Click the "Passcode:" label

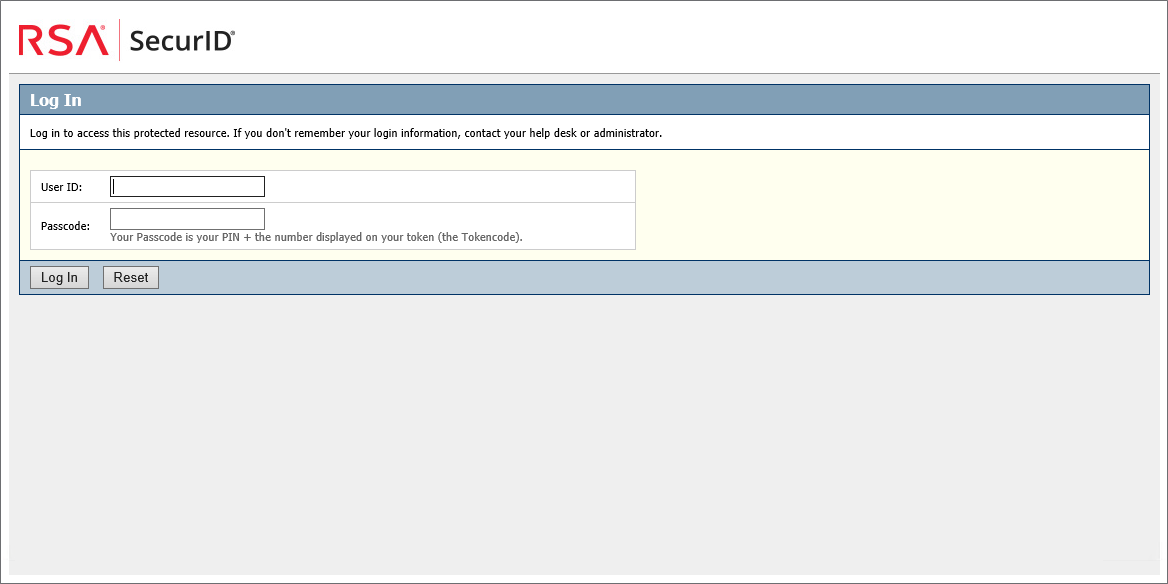point(65,226)
